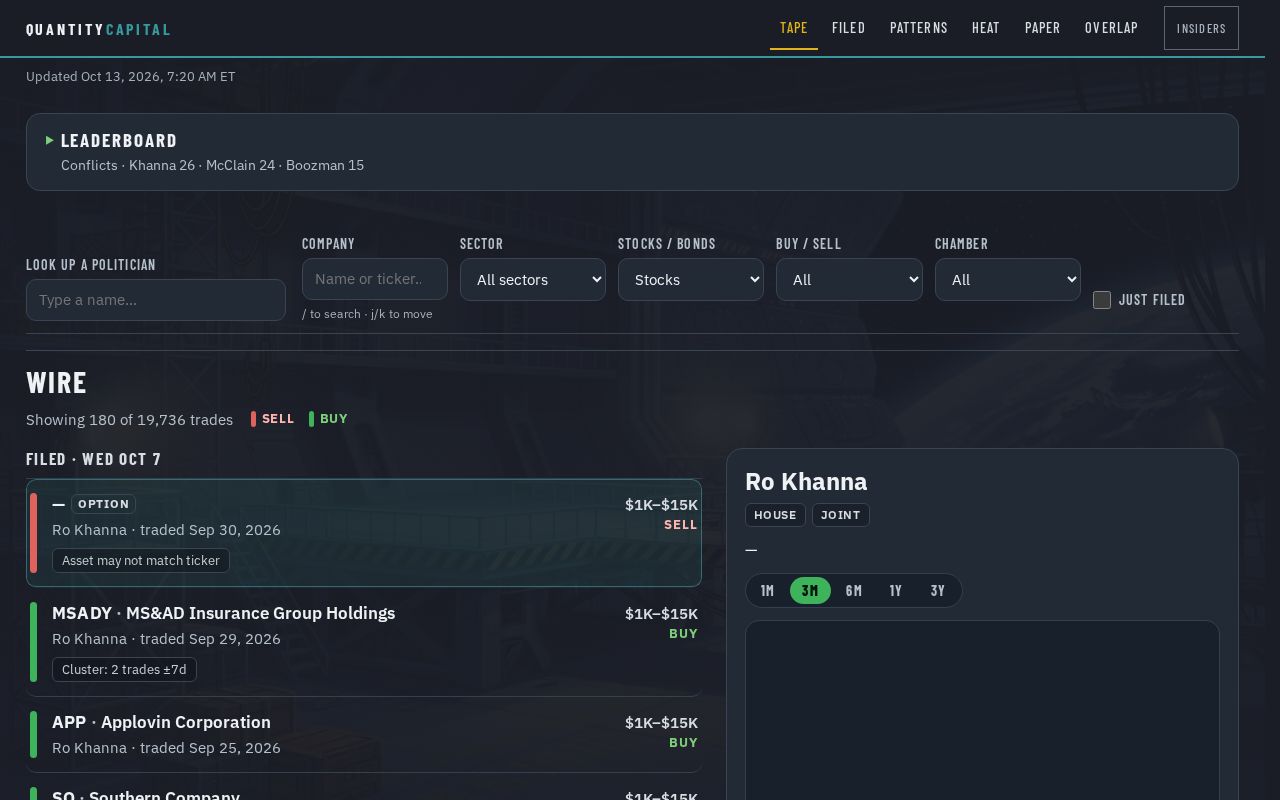Select the 3M time range
This screenshot has height=800, width=1280.
810,591
